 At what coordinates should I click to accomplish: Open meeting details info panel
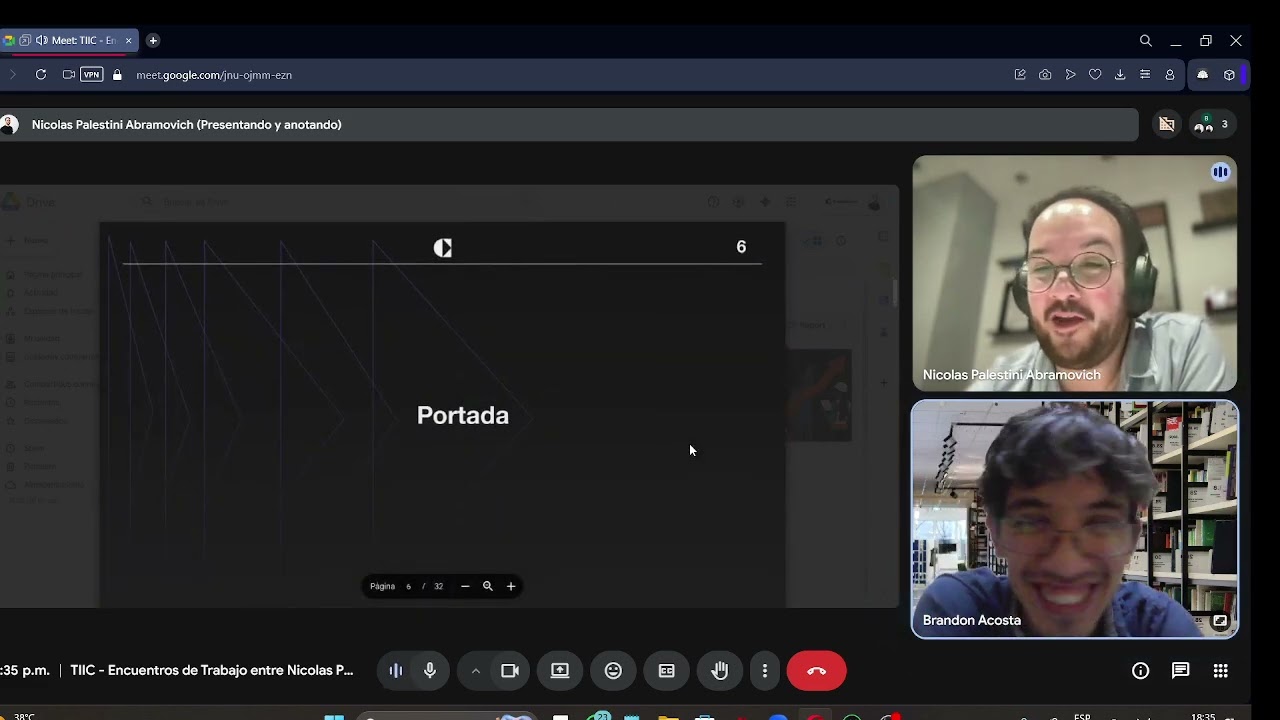click(1141, 671)
